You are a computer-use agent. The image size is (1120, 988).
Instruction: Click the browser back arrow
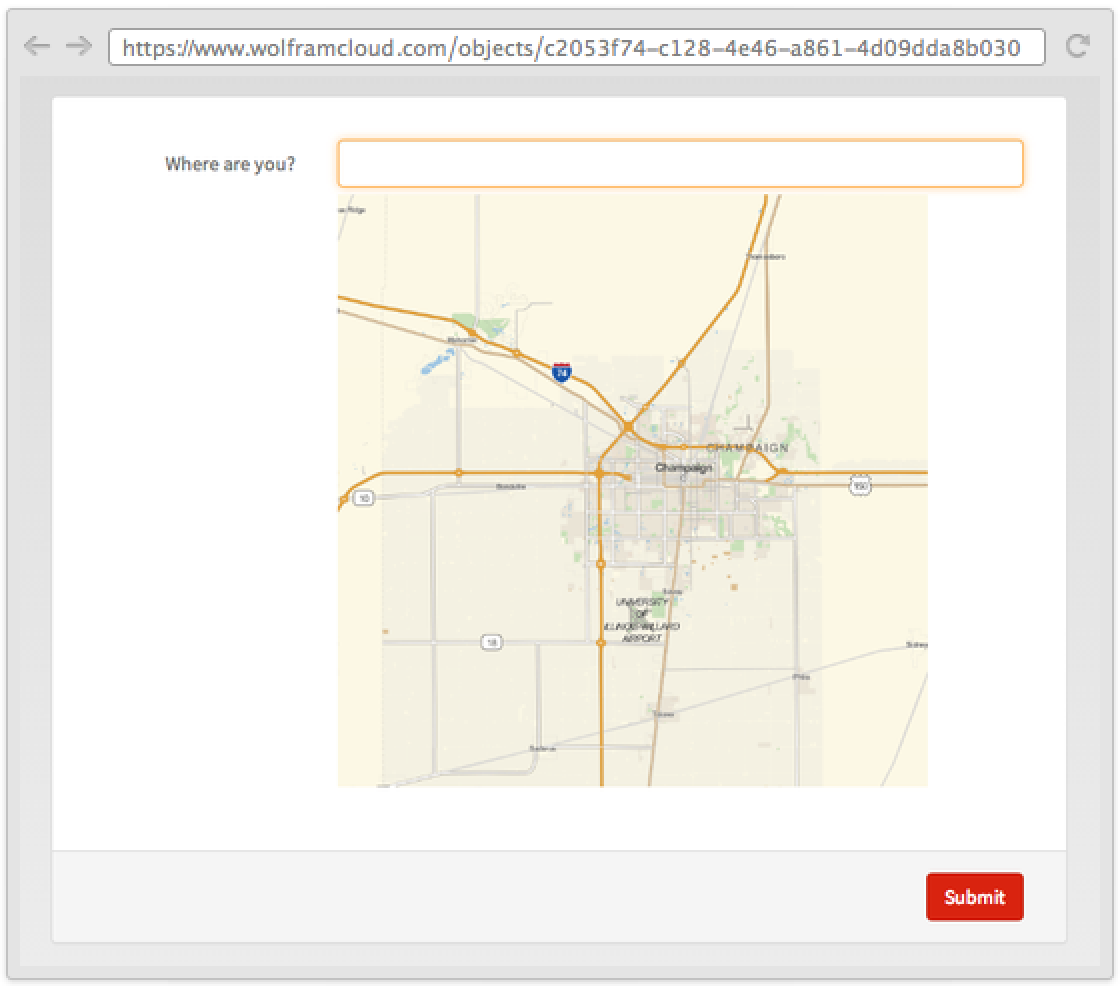click(x=36, y=46)
